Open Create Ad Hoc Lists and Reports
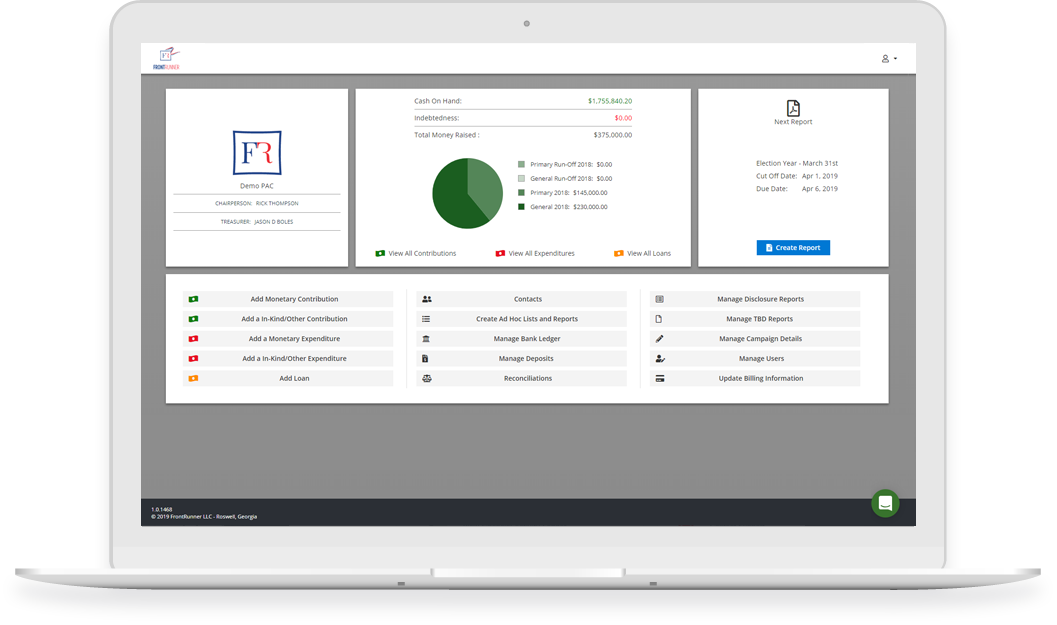1057x625 pixels. 521,319
